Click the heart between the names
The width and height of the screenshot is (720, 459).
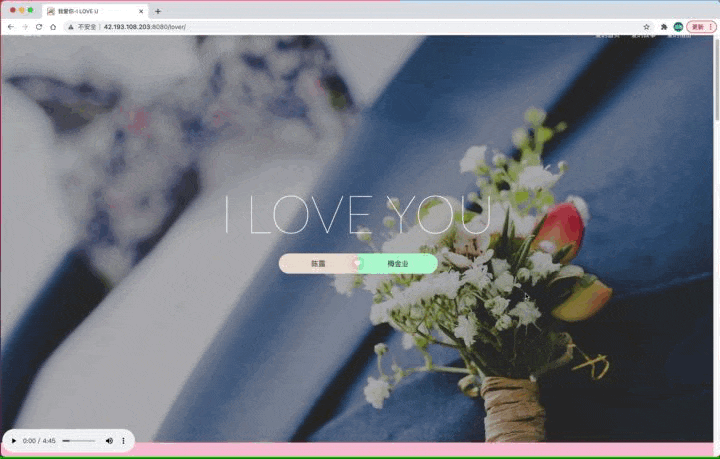pyautogui.click(x=358, y=263)
